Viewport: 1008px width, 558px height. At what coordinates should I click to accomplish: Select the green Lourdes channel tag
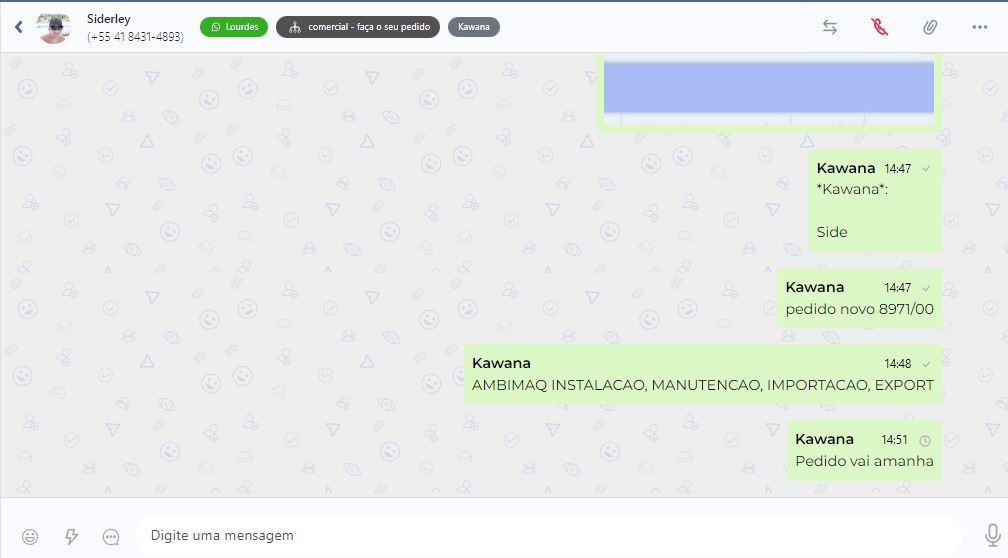coord(234,27)
